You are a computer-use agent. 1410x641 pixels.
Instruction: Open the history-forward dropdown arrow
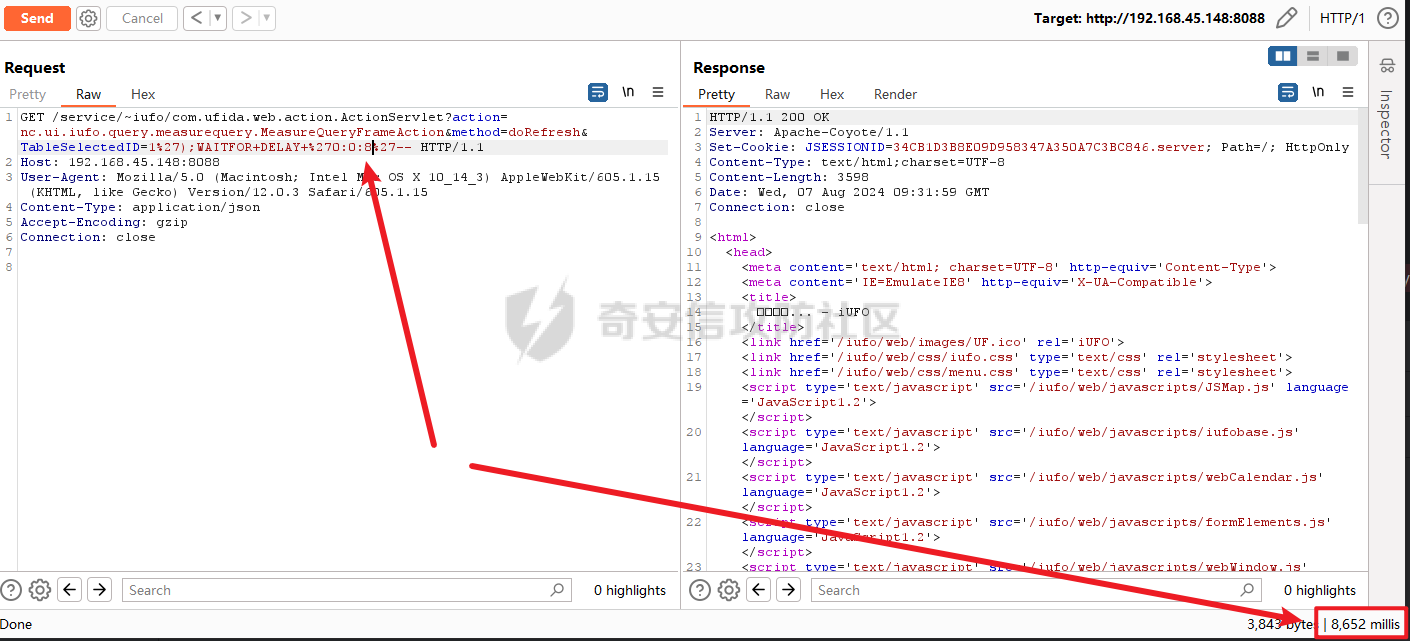pyautogui.click(x=266, y=18)
